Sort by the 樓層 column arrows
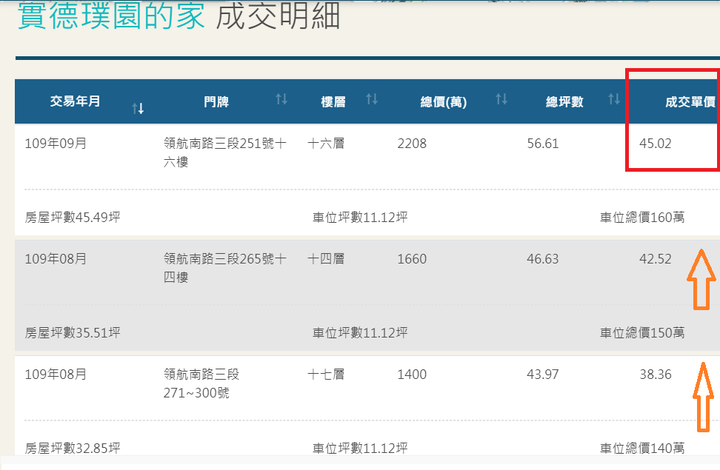 click(x=372, y=99)
